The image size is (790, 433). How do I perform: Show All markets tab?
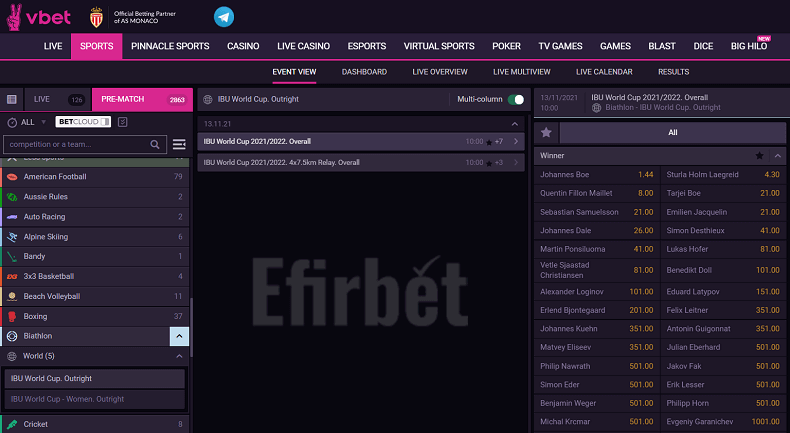[x=673, y=133]
